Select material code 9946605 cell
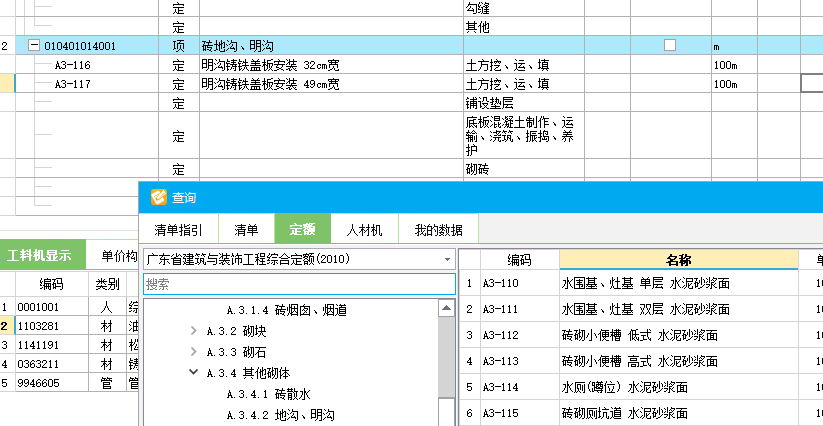 [x=52, y=382]
